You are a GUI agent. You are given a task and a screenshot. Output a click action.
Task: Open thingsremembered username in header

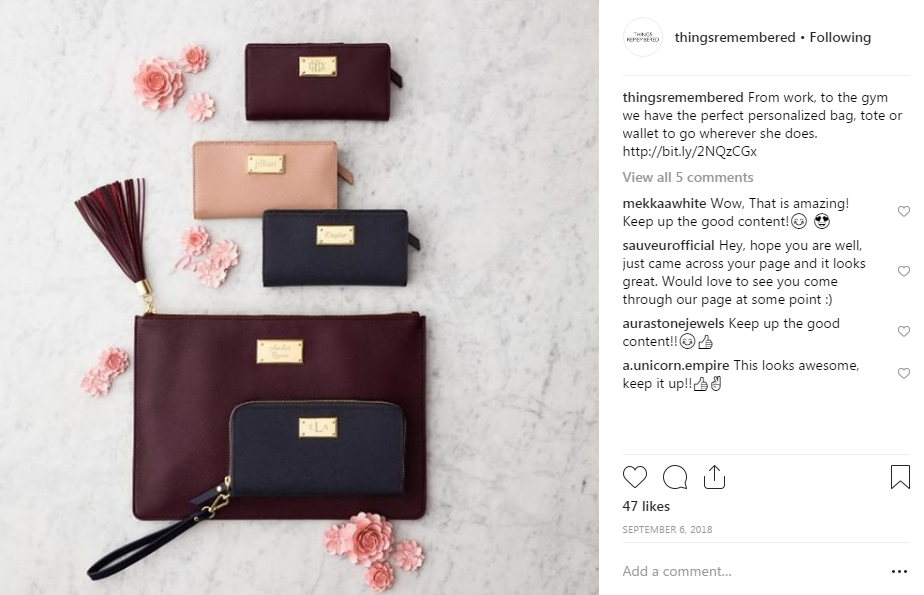coord(735,38)
